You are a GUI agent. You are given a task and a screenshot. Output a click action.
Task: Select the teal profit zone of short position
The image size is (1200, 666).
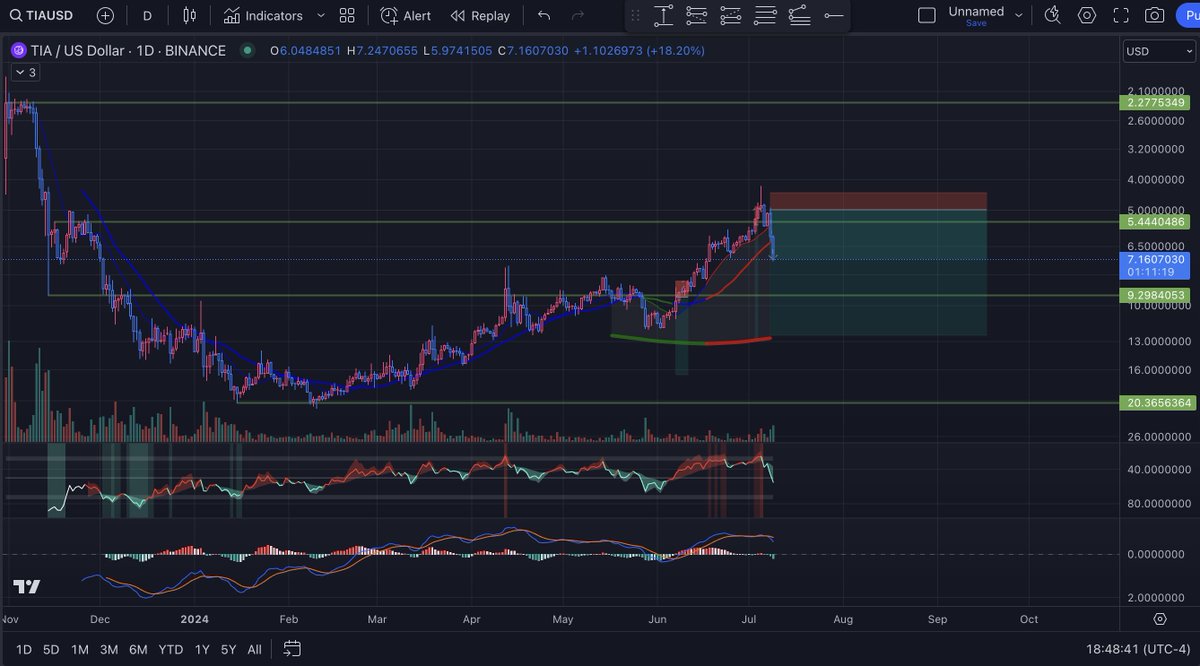878,272
